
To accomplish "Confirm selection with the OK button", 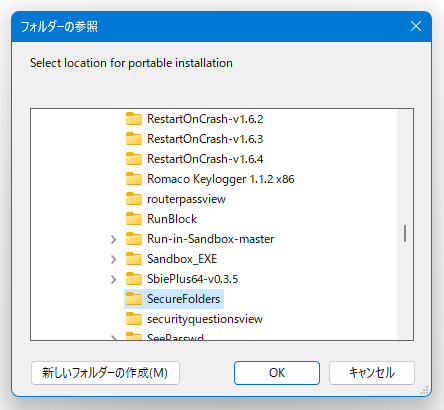I will point(277,373).
